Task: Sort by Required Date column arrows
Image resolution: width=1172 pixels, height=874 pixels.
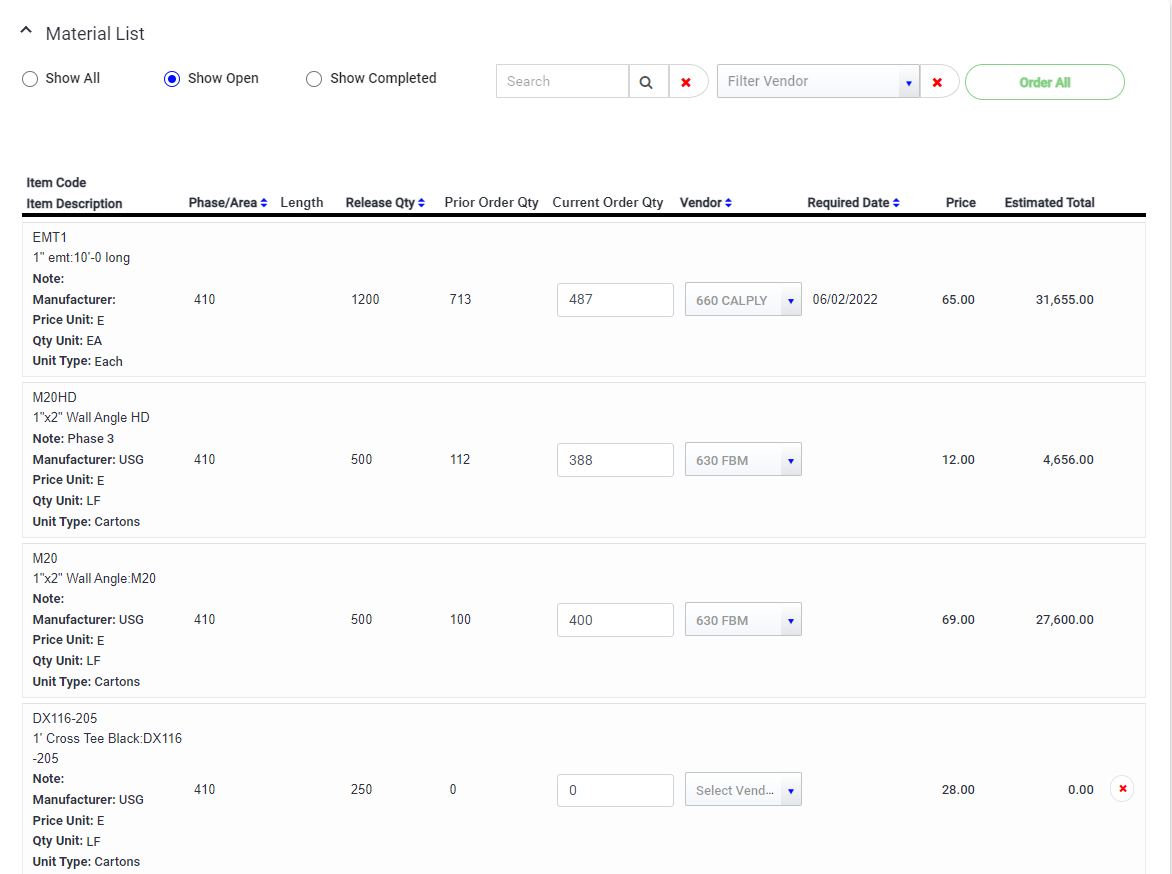Action: coord(896,203)
